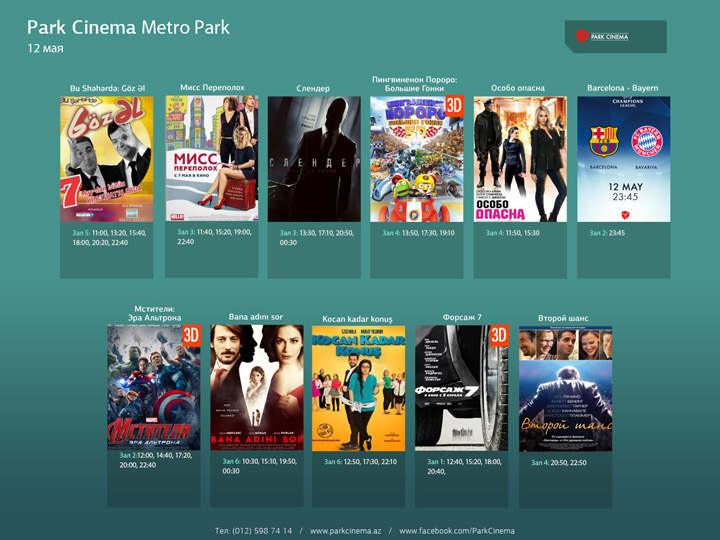Screen dimensions: 720x540
Task: Click the Barcelona - Bayern title
Action: (623, 88)
